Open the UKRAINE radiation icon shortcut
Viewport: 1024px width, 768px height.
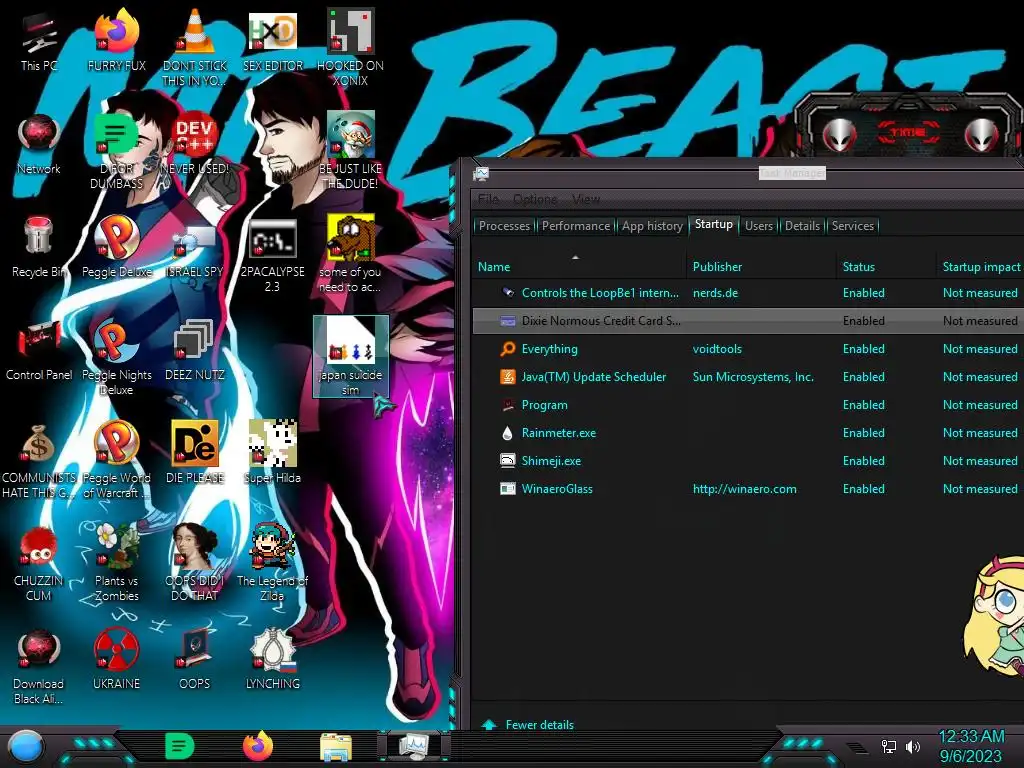coord(116,660)
